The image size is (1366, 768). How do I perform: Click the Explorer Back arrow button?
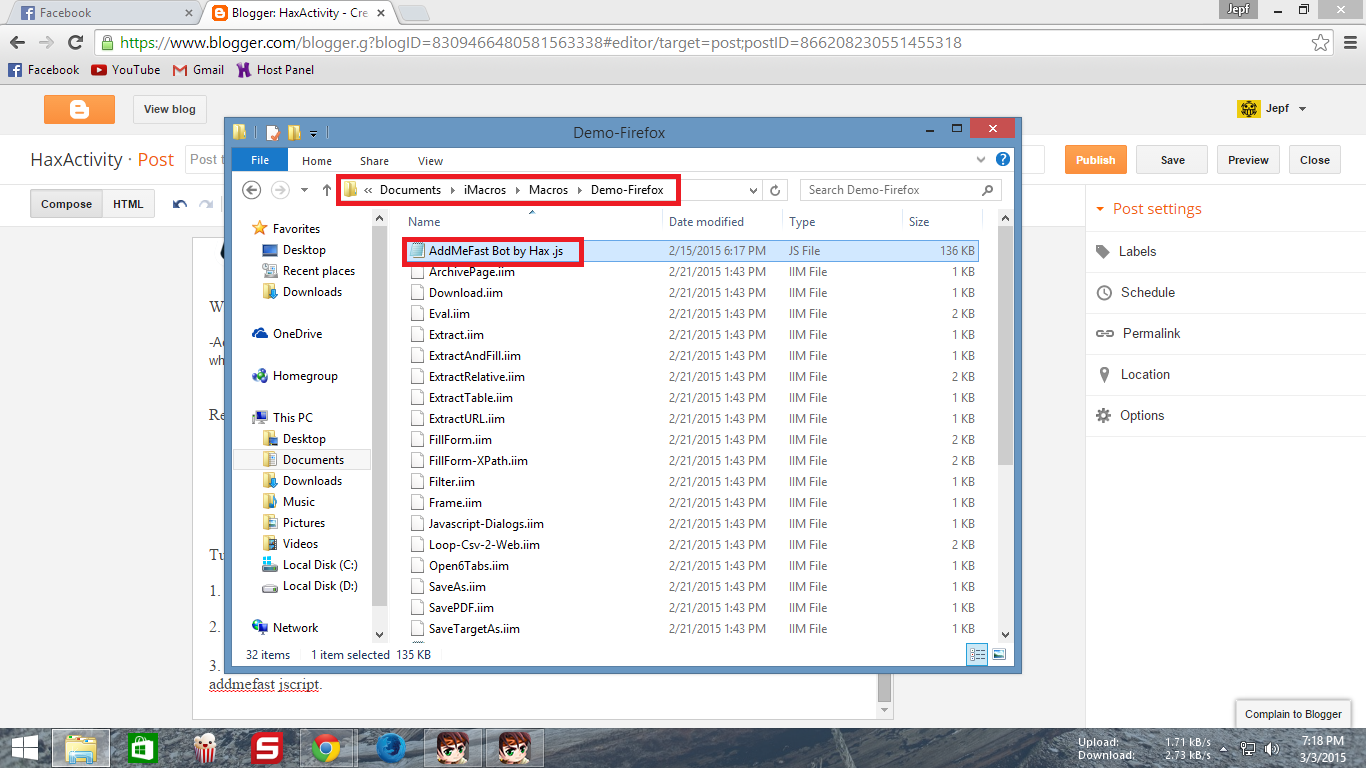(x=252, y=190)
